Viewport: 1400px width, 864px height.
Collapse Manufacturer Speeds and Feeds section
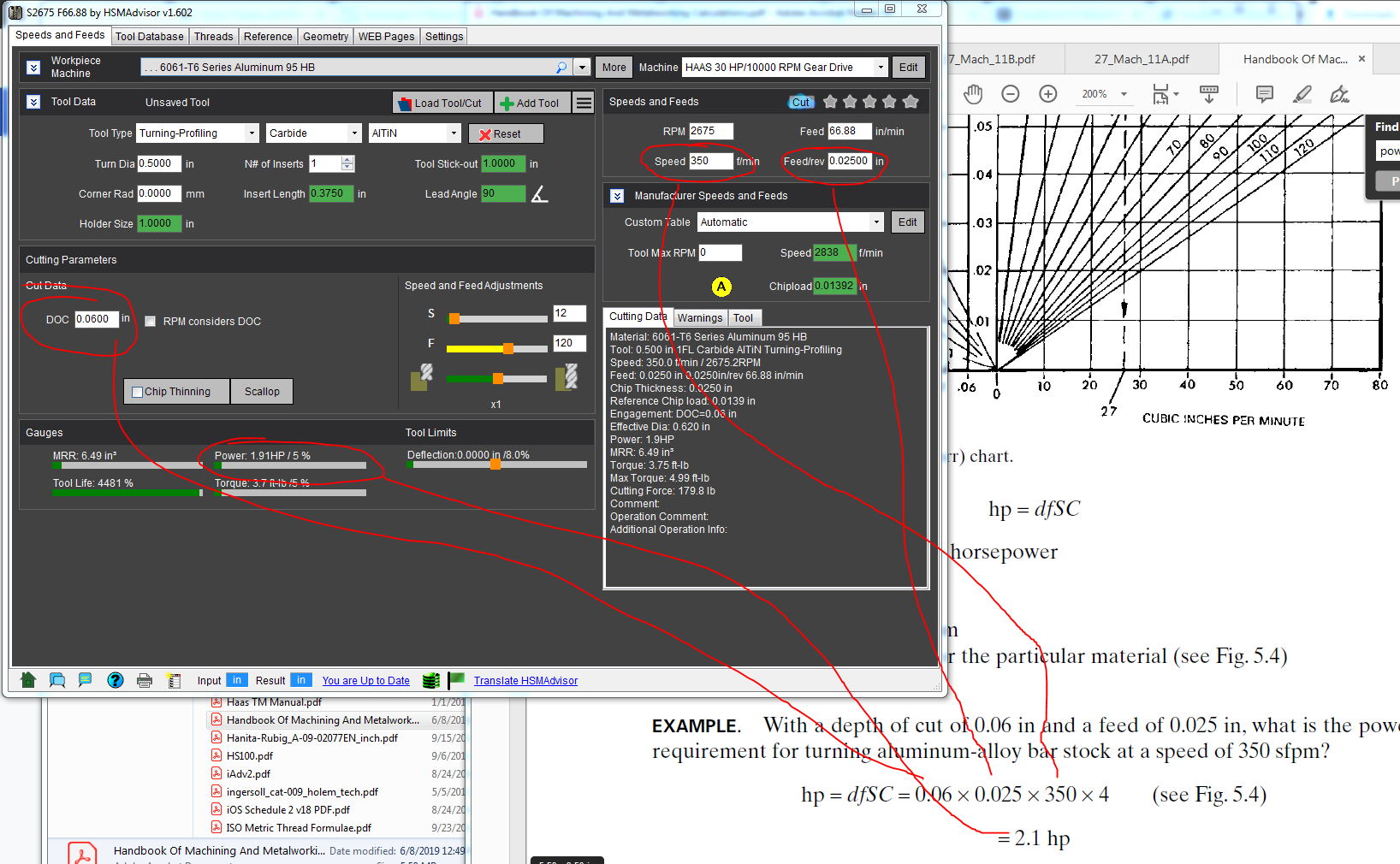click(617, 196)
